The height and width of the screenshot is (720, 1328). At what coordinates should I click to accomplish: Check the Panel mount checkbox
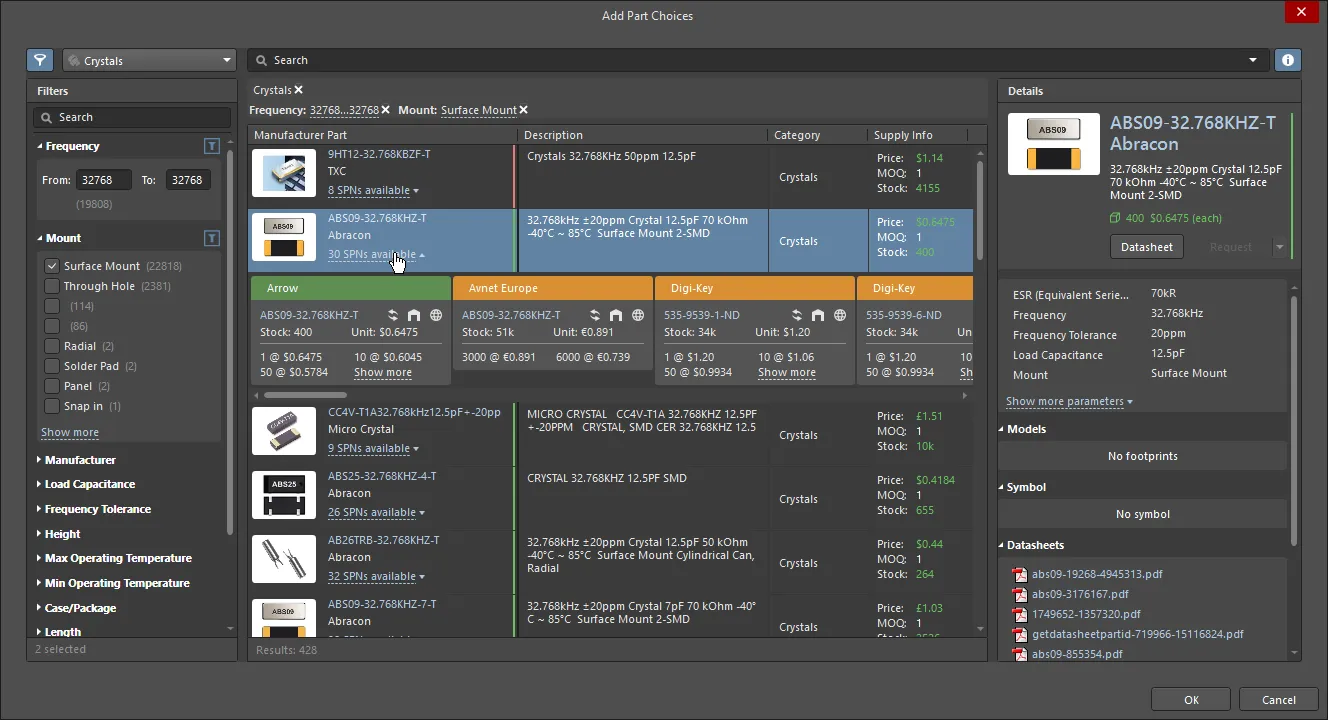pyautogui.click(x=52, y=386)
